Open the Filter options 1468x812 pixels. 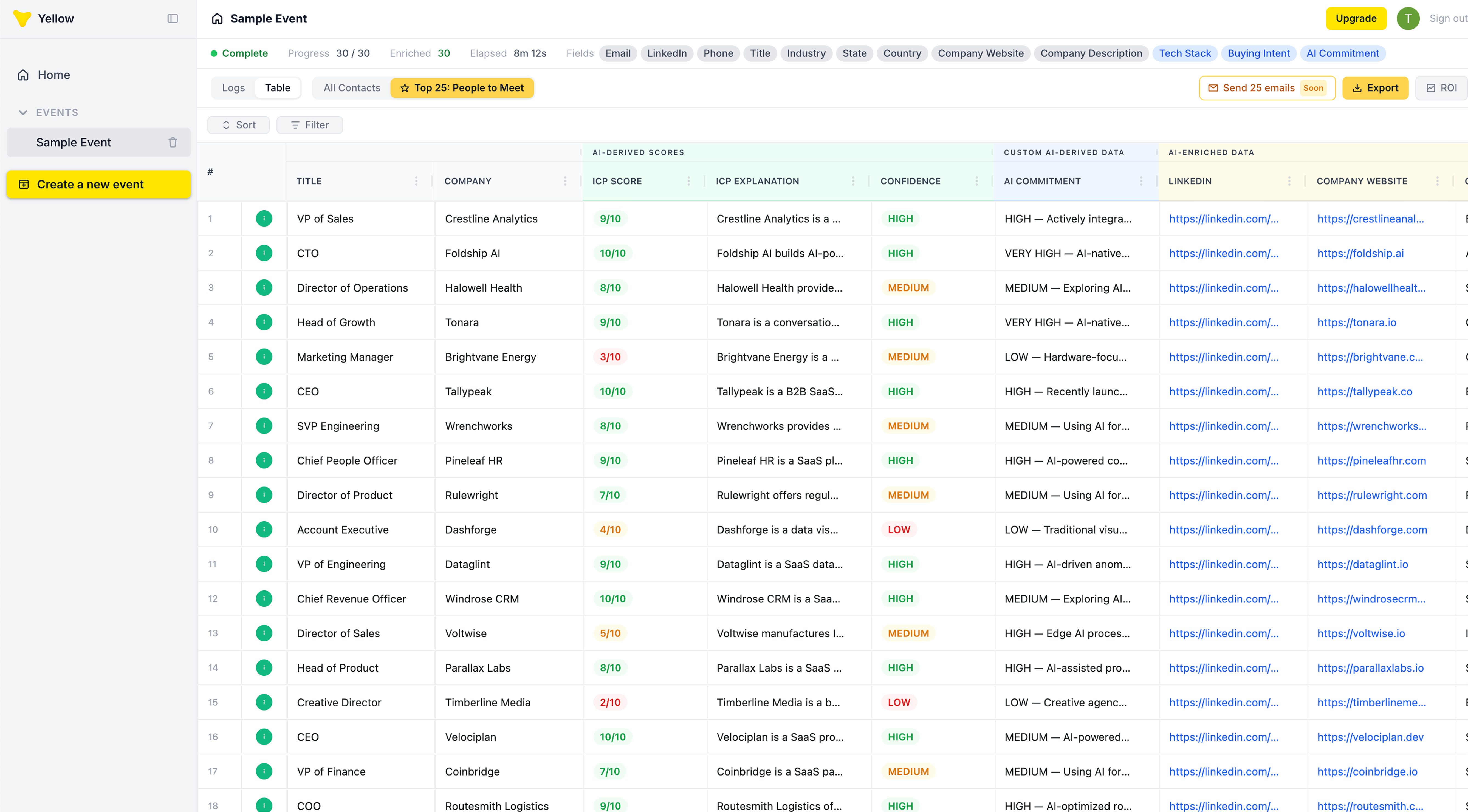[x=309, y=124]
